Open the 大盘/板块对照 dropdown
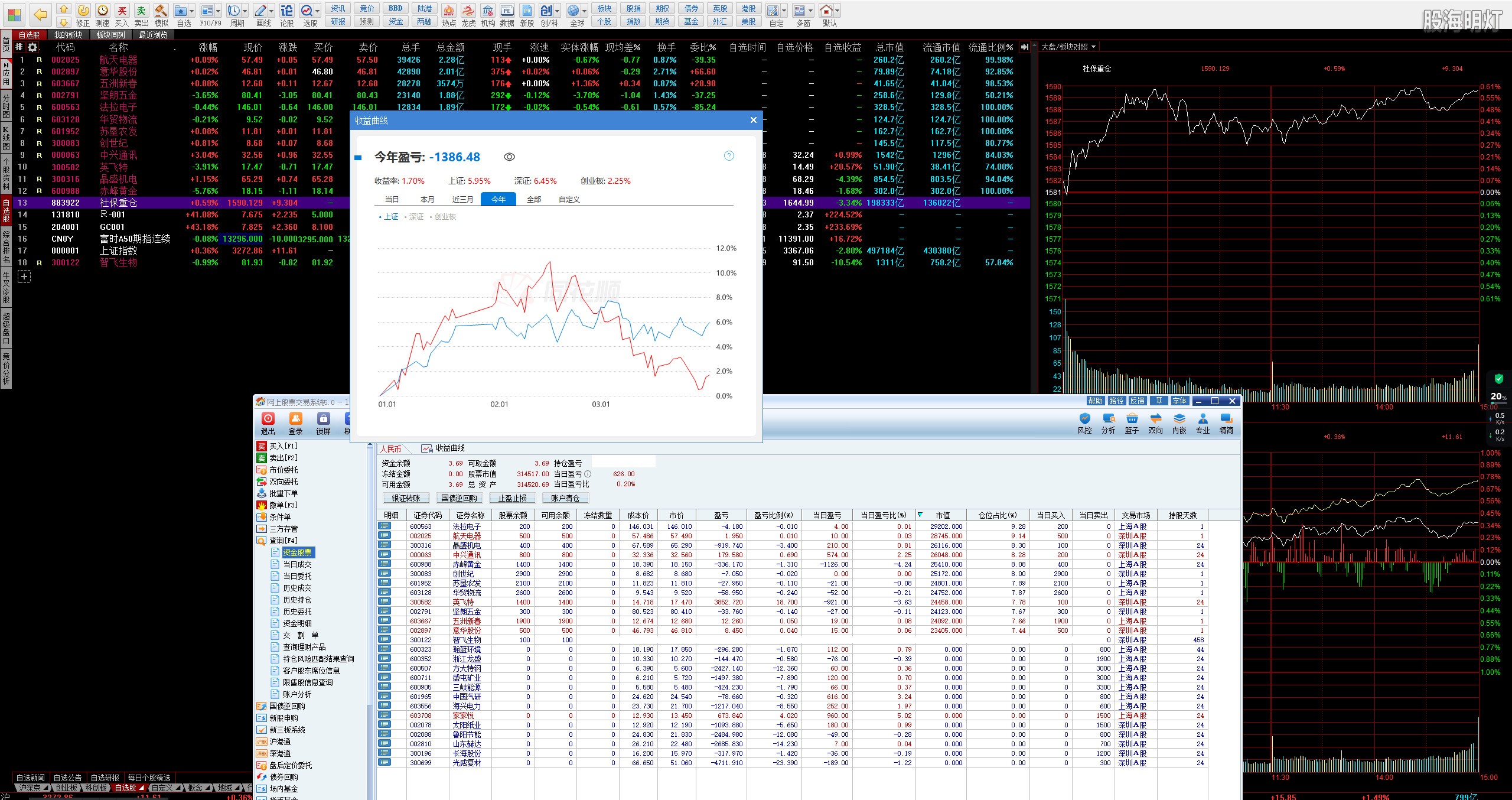This screenshot has width=1512, height=800. click(1068, 47)
